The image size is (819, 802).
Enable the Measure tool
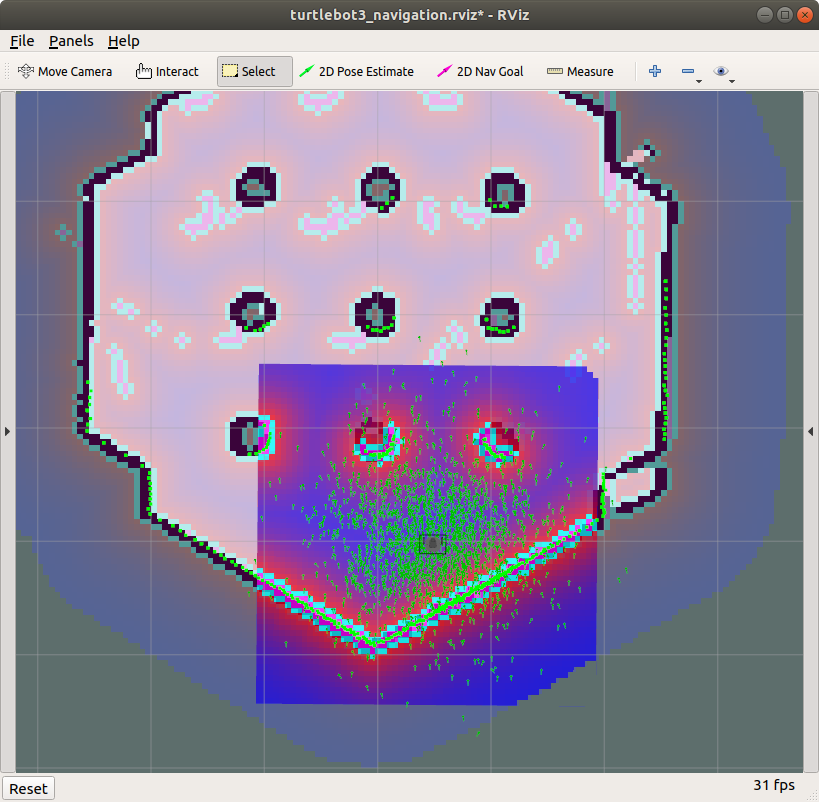(x=580, y=71)
